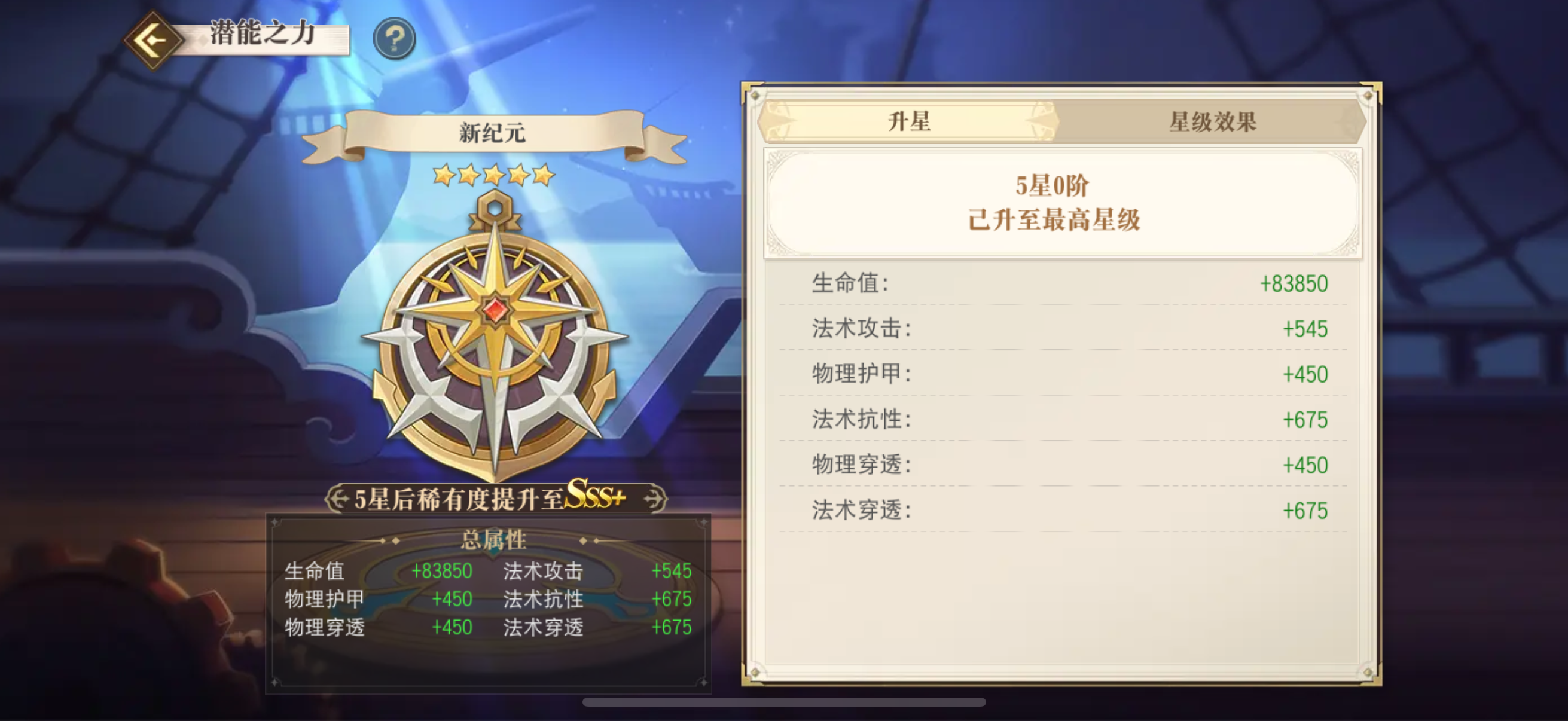Select the 法术抗性 +675 row
Image resolution: width=1568 pixels, height=721 pixels.
[1062, 419]
